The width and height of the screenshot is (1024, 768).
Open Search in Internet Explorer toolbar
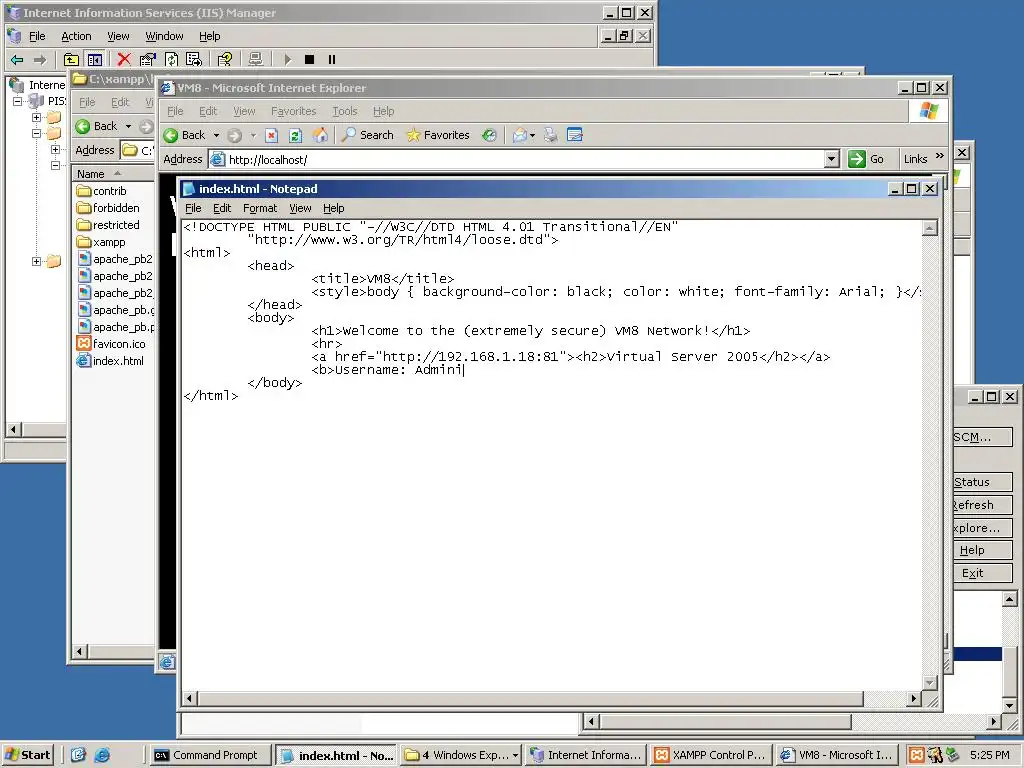368,135
